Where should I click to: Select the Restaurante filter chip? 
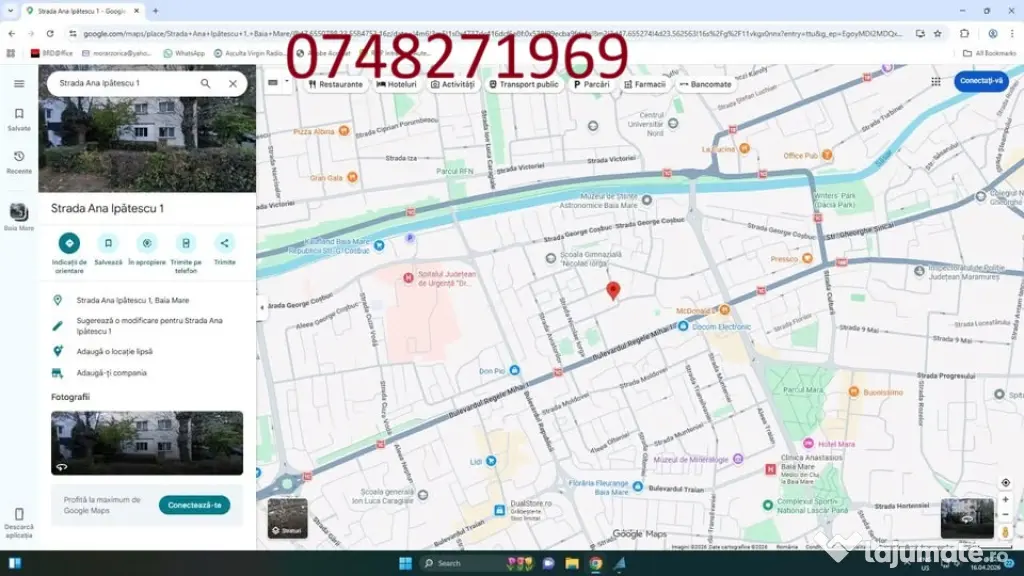pos(336,84)
